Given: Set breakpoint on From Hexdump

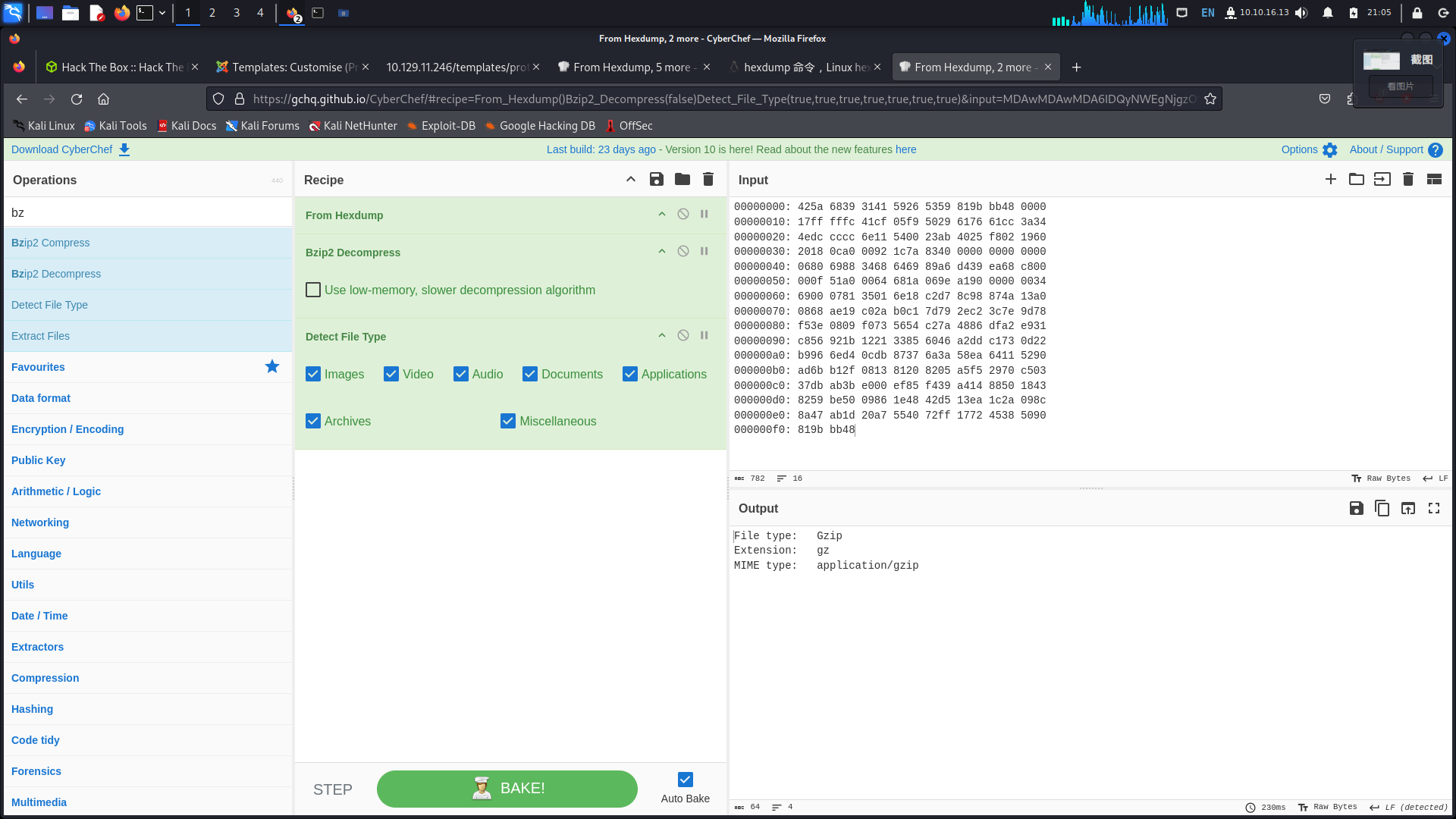Looking at the screenshot, I should [x=704, y=215].
